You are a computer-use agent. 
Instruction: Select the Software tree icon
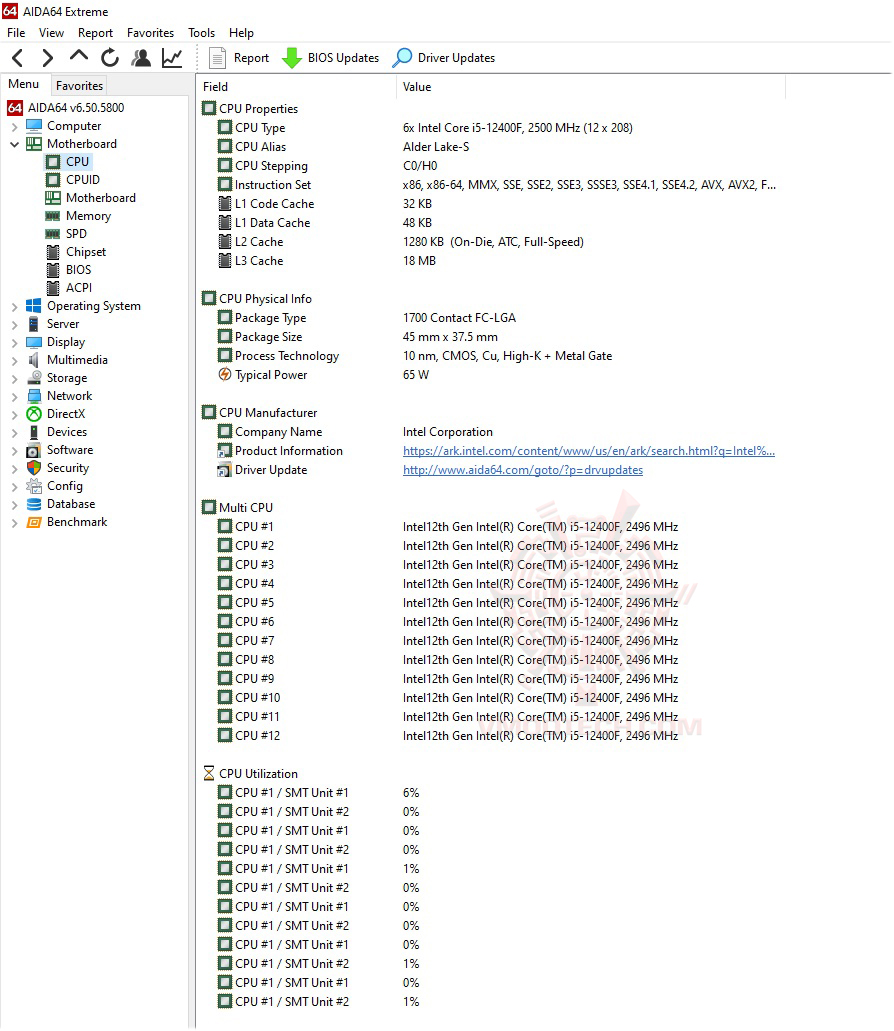click(x=34, y=450)
